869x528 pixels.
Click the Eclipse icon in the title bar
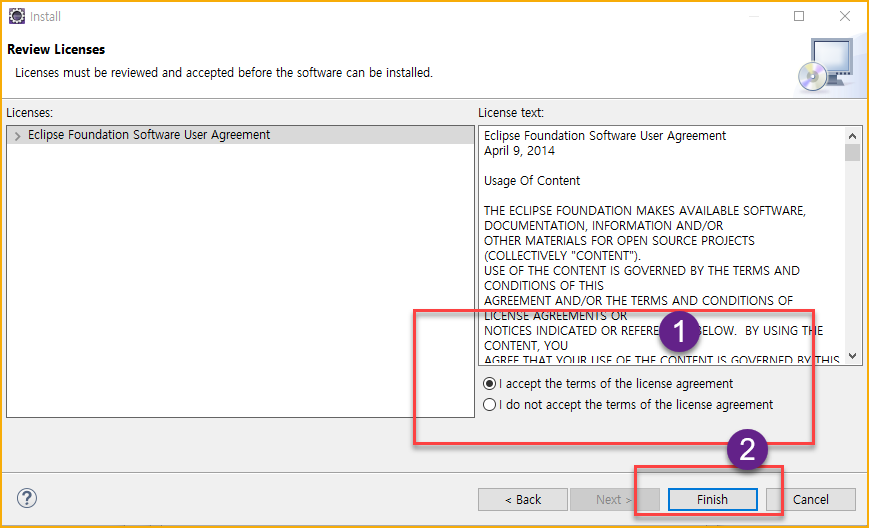(17, 16)
